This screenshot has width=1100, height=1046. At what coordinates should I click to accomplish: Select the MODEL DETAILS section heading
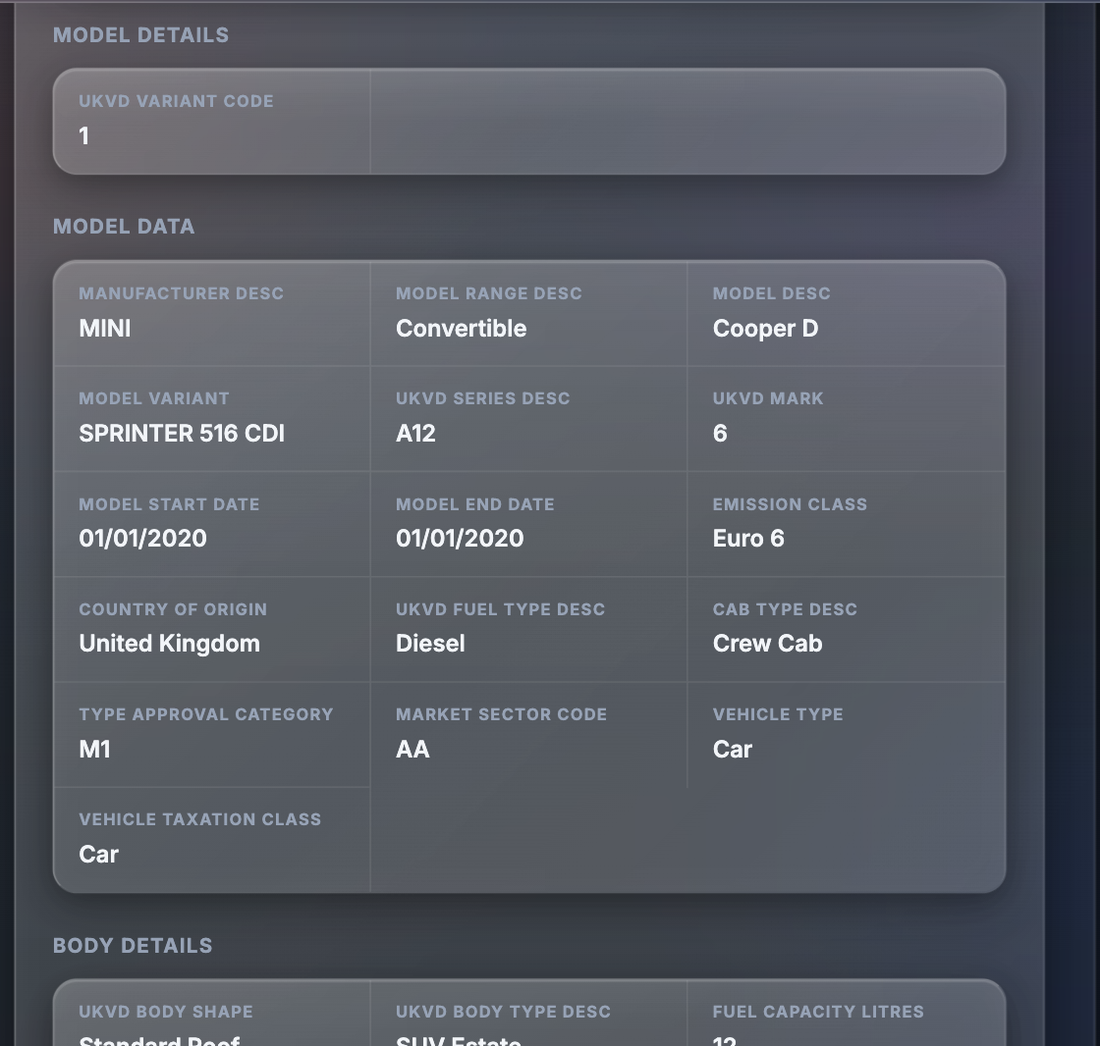point(141,35)
